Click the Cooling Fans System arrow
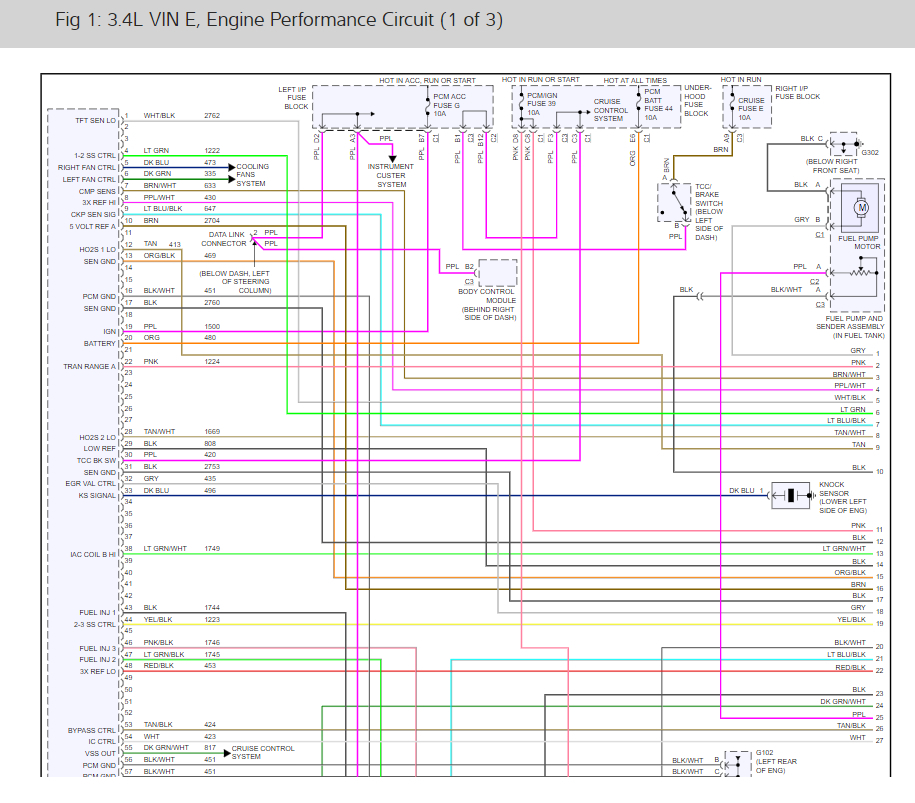The image size is (915, 803). (x=232, y=167)
